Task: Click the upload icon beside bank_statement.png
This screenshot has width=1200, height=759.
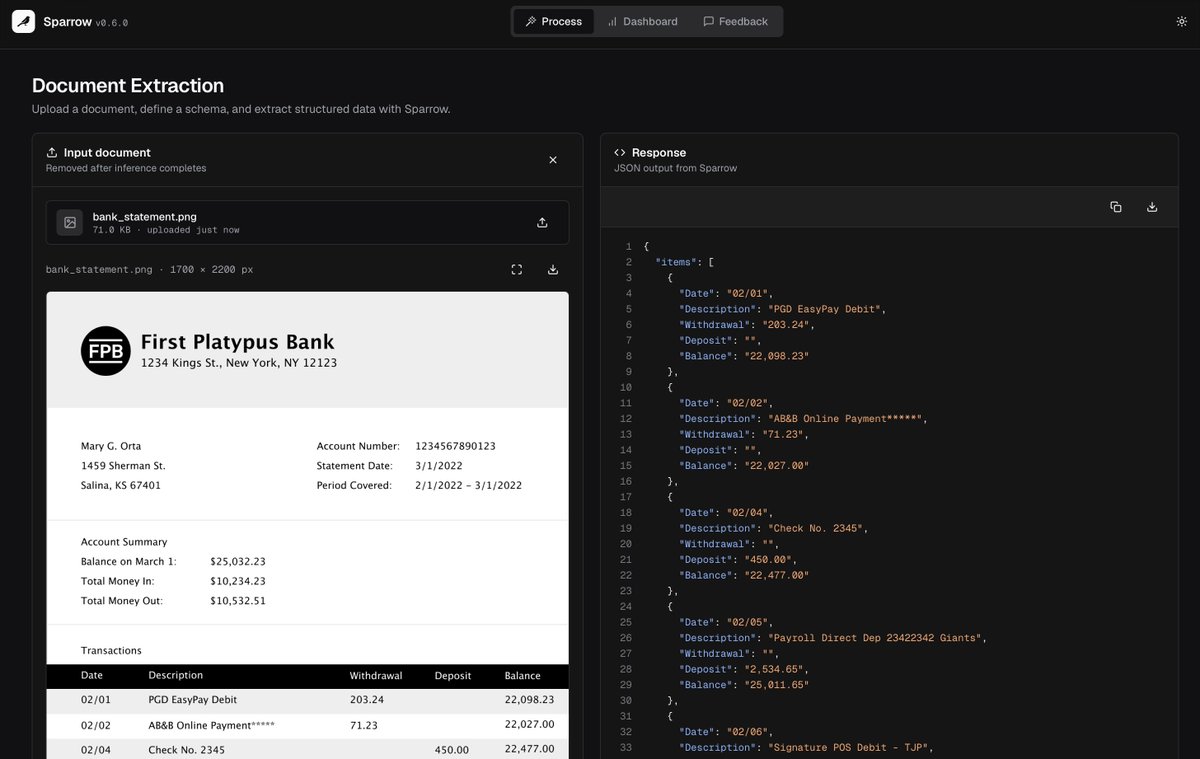Action: (542, 223)
